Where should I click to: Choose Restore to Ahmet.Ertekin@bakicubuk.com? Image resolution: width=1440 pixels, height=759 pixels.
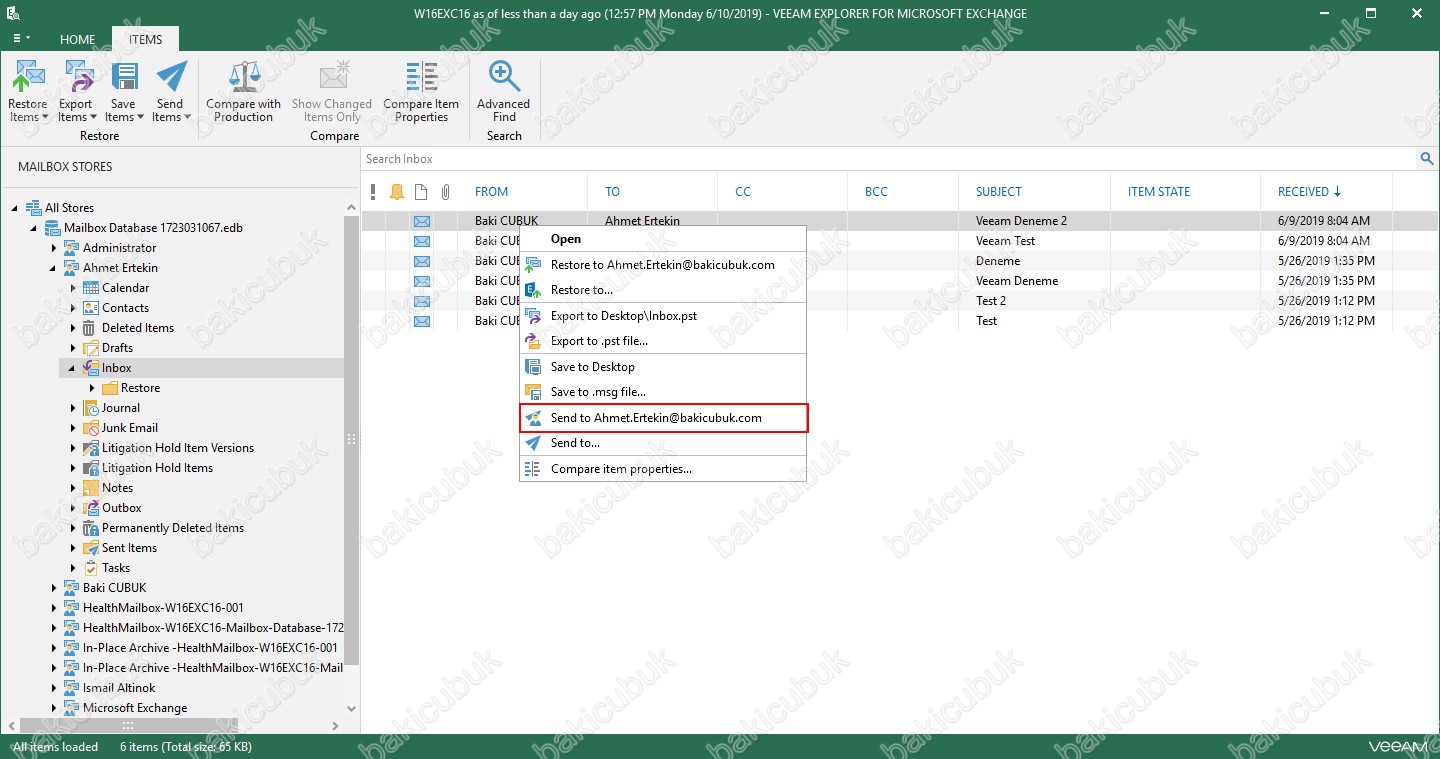click(662, 265)
